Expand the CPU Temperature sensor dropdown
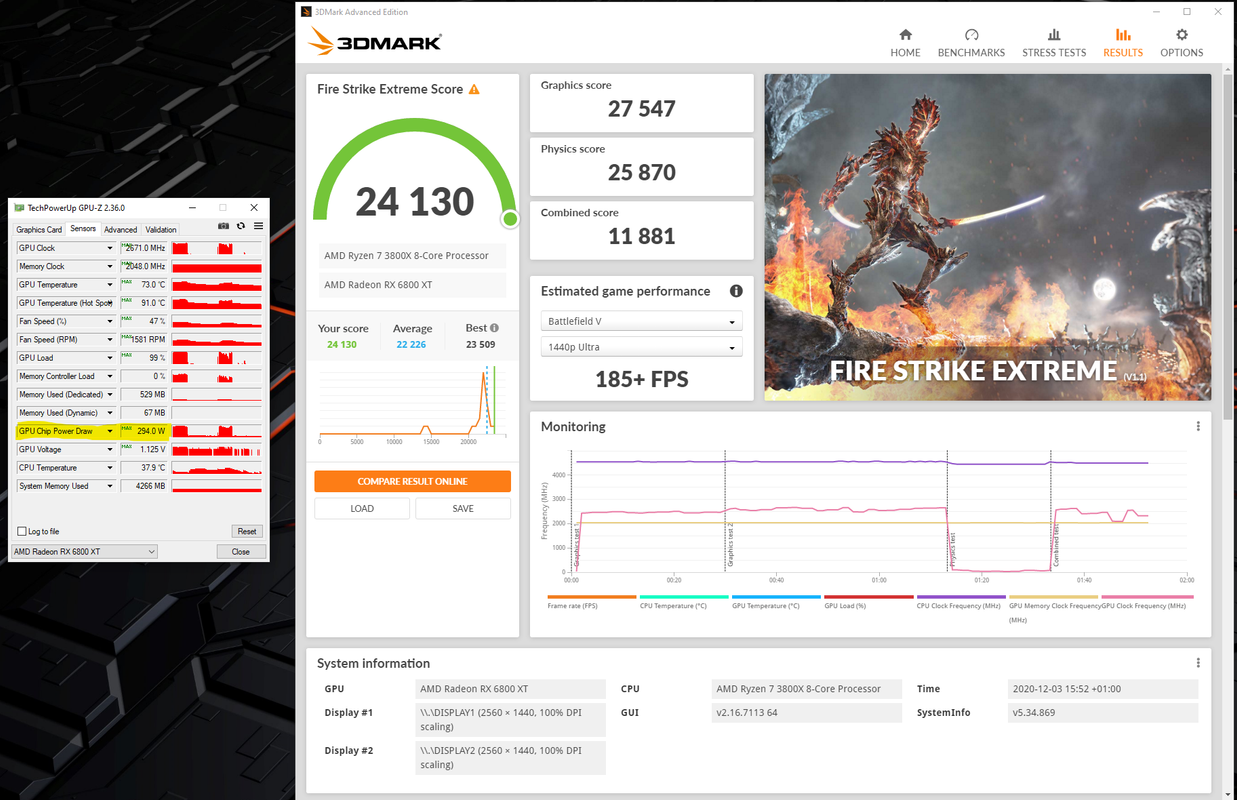1237x800 pixels. [x=110, y=468]
